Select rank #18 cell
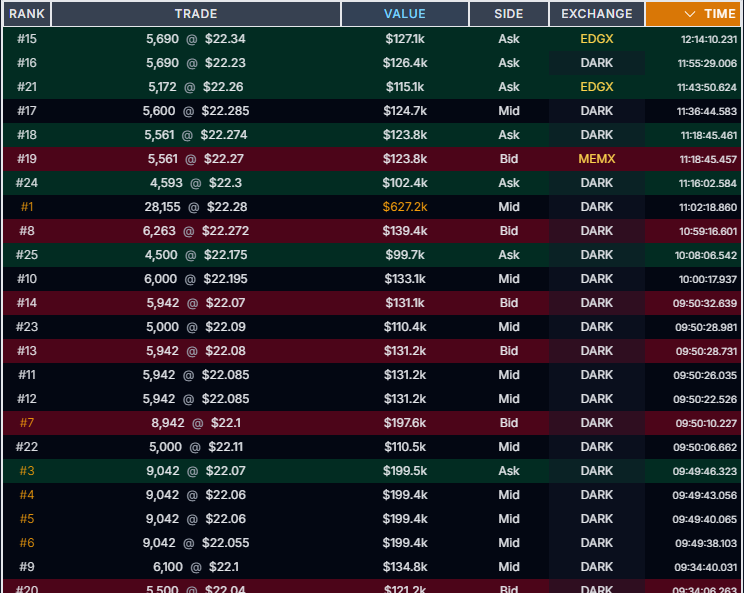 point(27,135)
